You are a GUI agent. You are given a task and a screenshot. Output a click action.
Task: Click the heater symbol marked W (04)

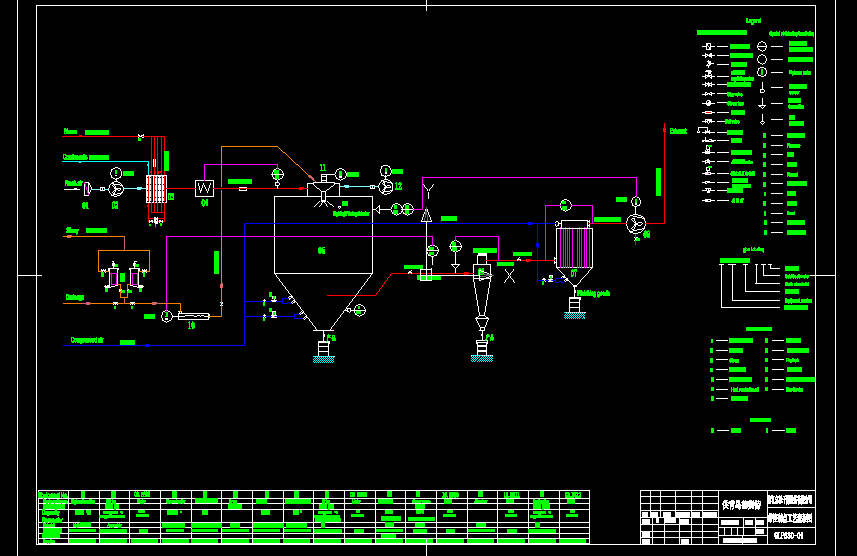(x=205, y=187)
